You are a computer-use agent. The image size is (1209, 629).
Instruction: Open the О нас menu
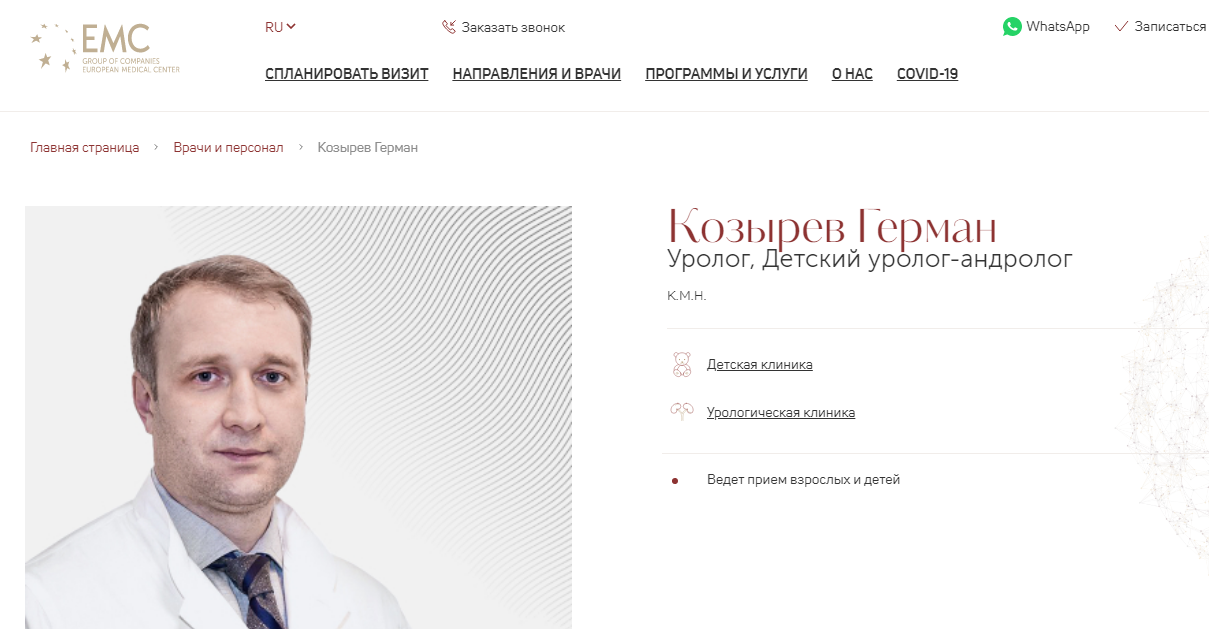click(x=852, y=74)
